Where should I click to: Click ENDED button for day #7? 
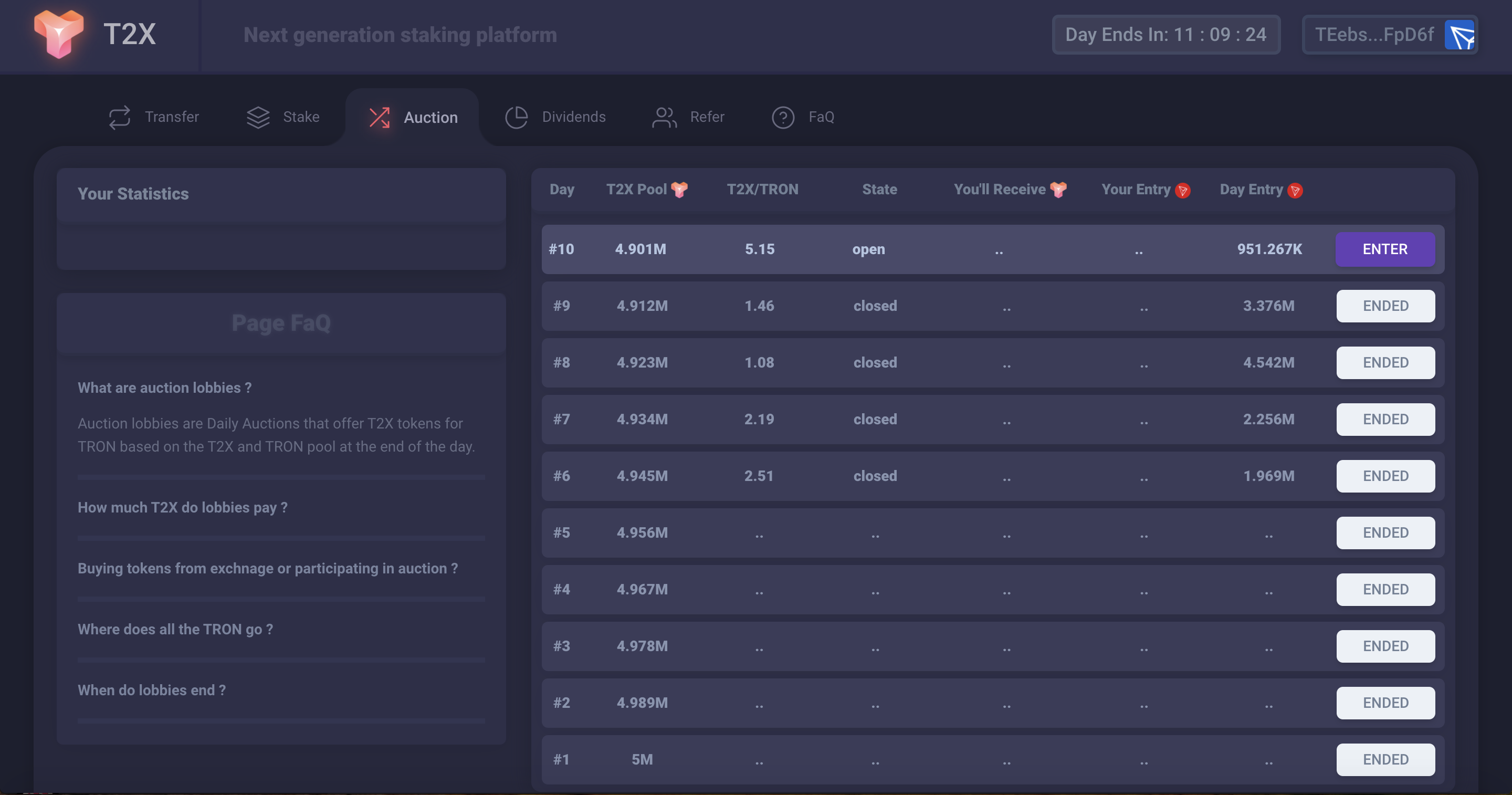click(1385, 419)
